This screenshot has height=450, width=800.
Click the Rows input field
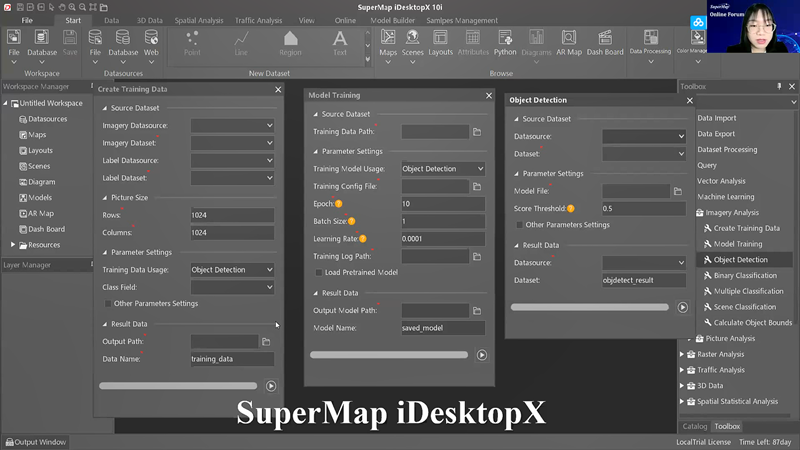pos(232,215)
